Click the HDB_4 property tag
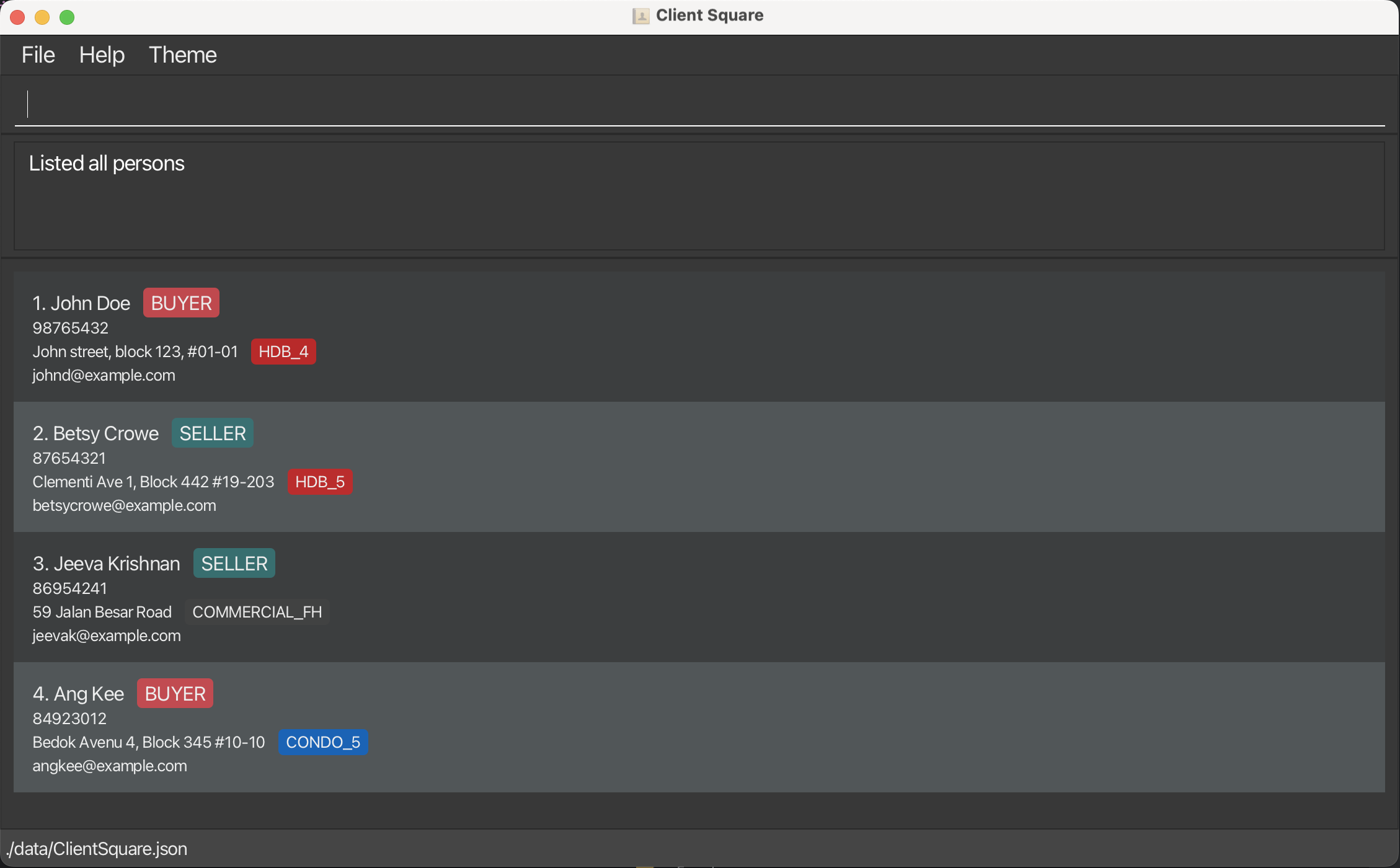 click(x=283, y=352)
